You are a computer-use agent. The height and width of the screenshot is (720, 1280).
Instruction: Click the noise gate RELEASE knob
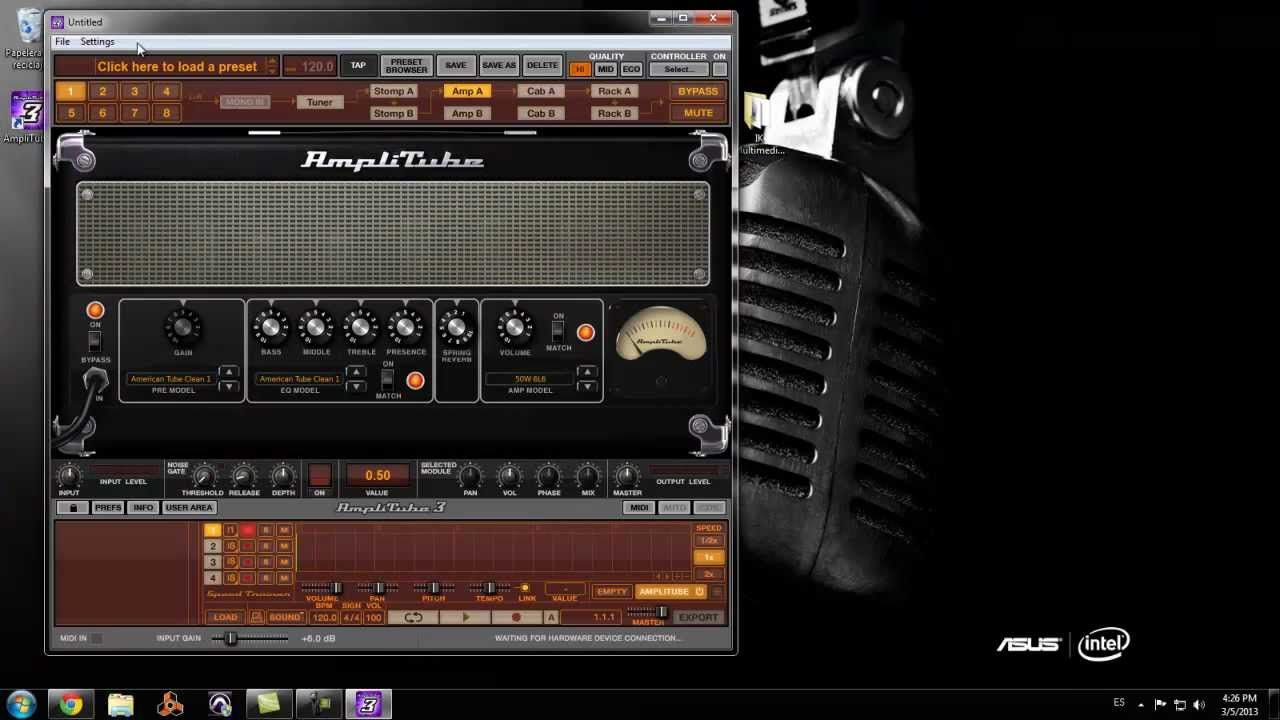point(243,476)
